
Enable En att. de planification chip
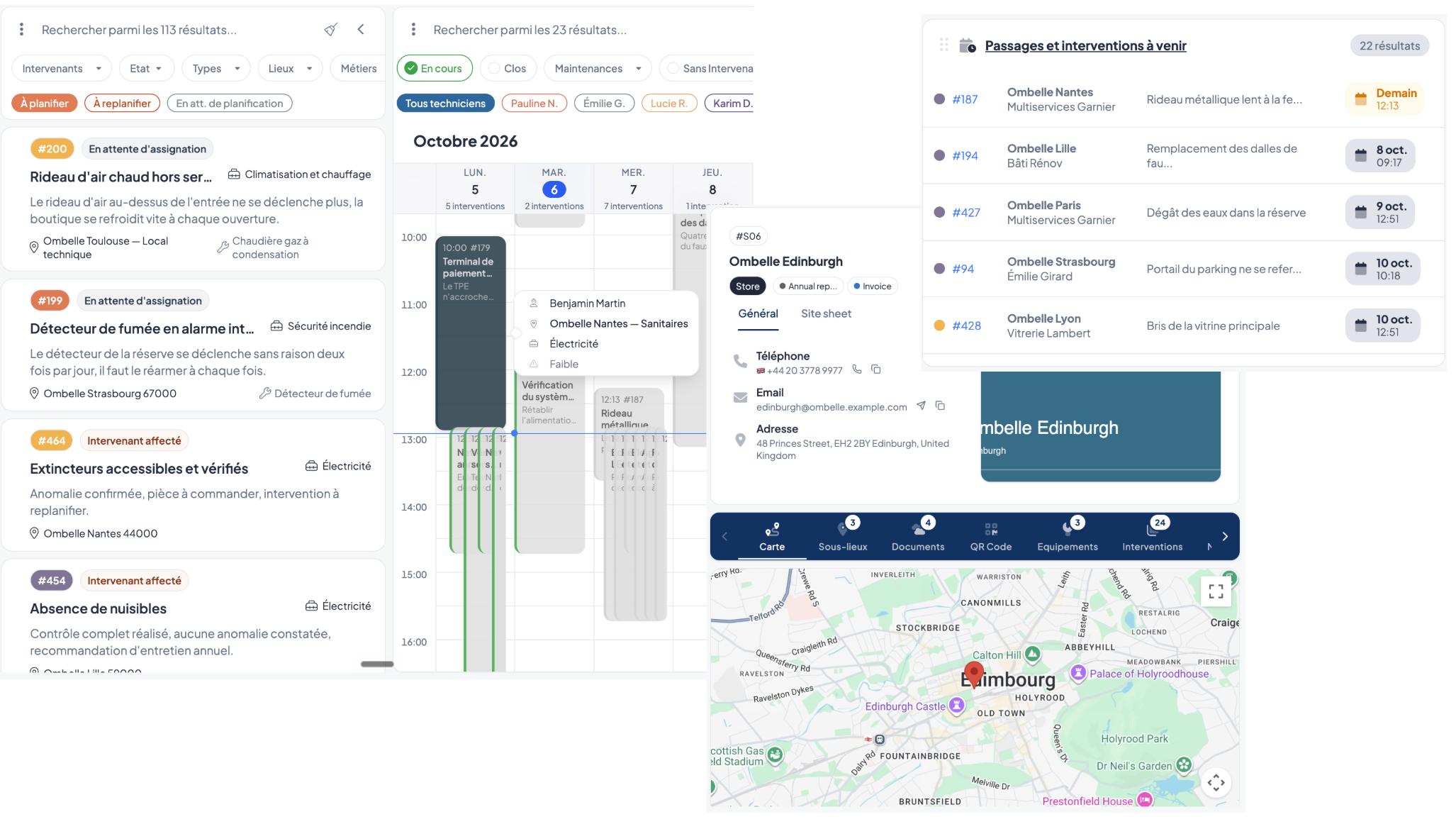point(230,104)
